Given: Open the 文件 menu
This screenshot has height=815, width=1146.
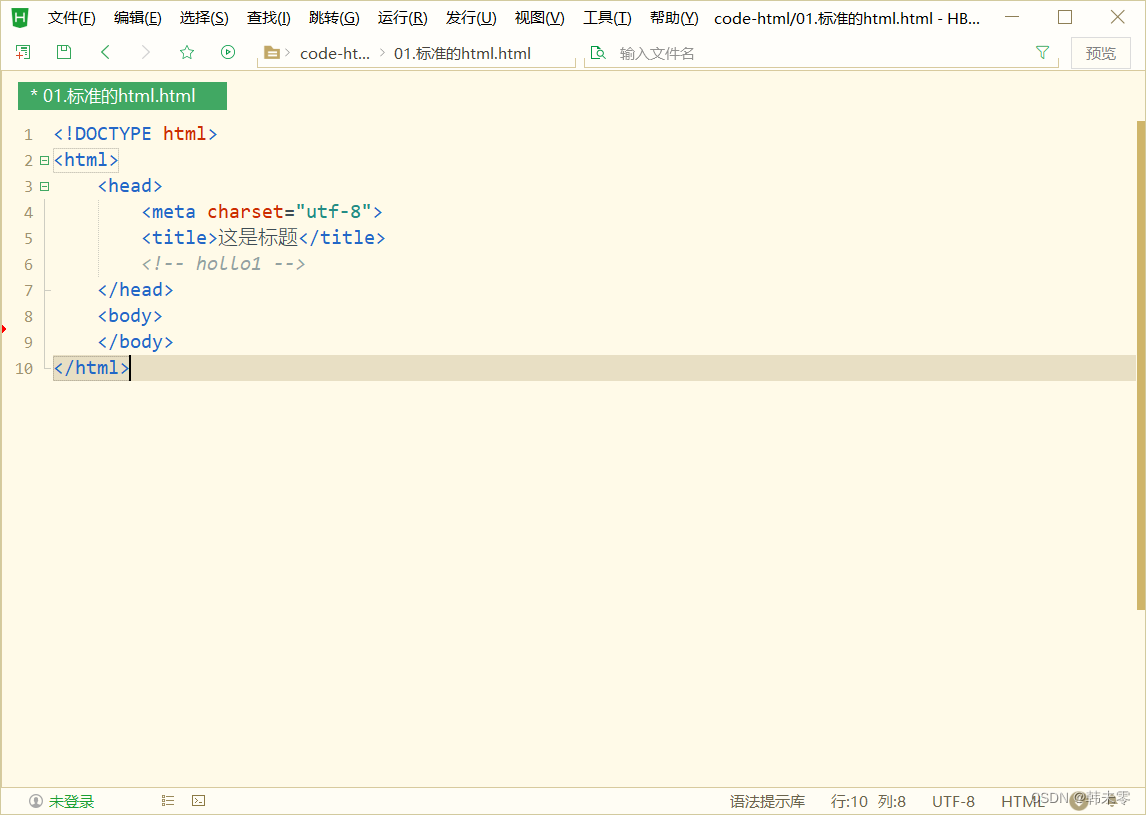Looking at the screenshot, I should point(70,17).
